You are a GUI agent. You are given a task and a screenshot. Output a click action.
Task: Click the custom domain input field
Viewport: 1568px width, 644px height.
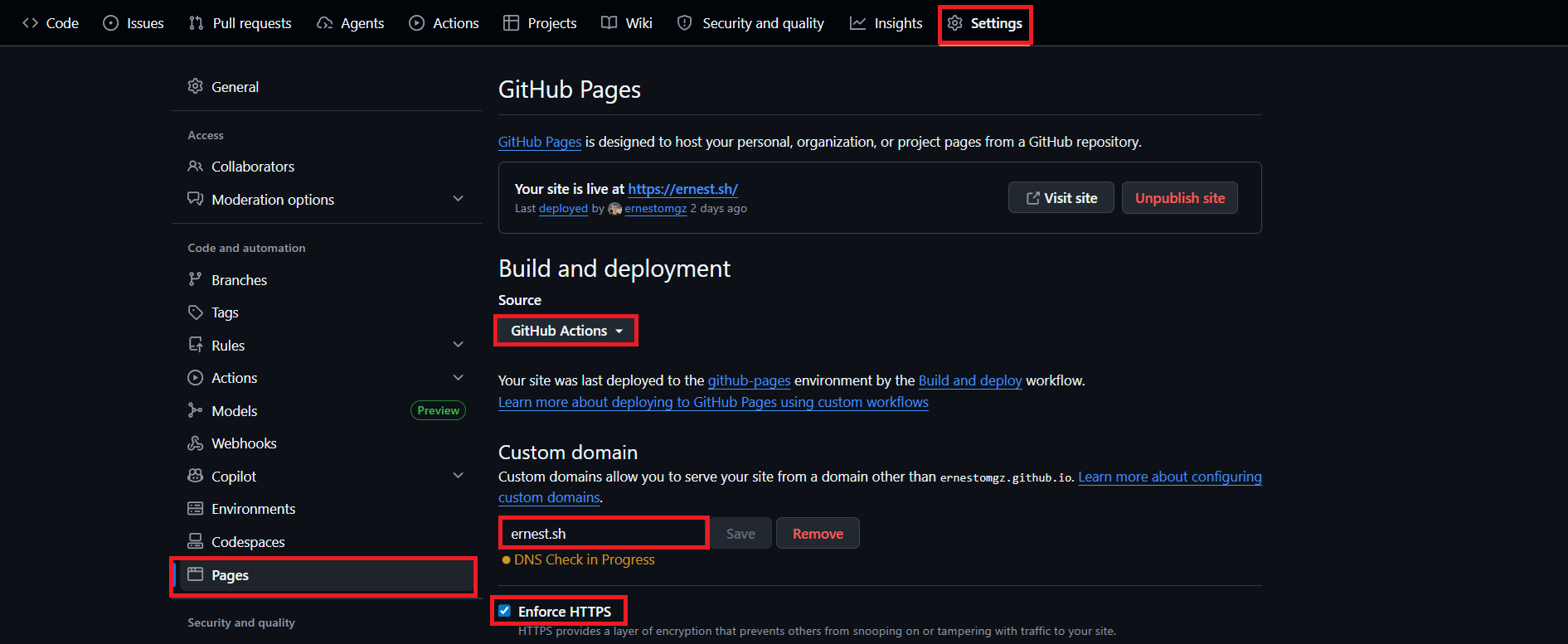[x=604, y=534]
